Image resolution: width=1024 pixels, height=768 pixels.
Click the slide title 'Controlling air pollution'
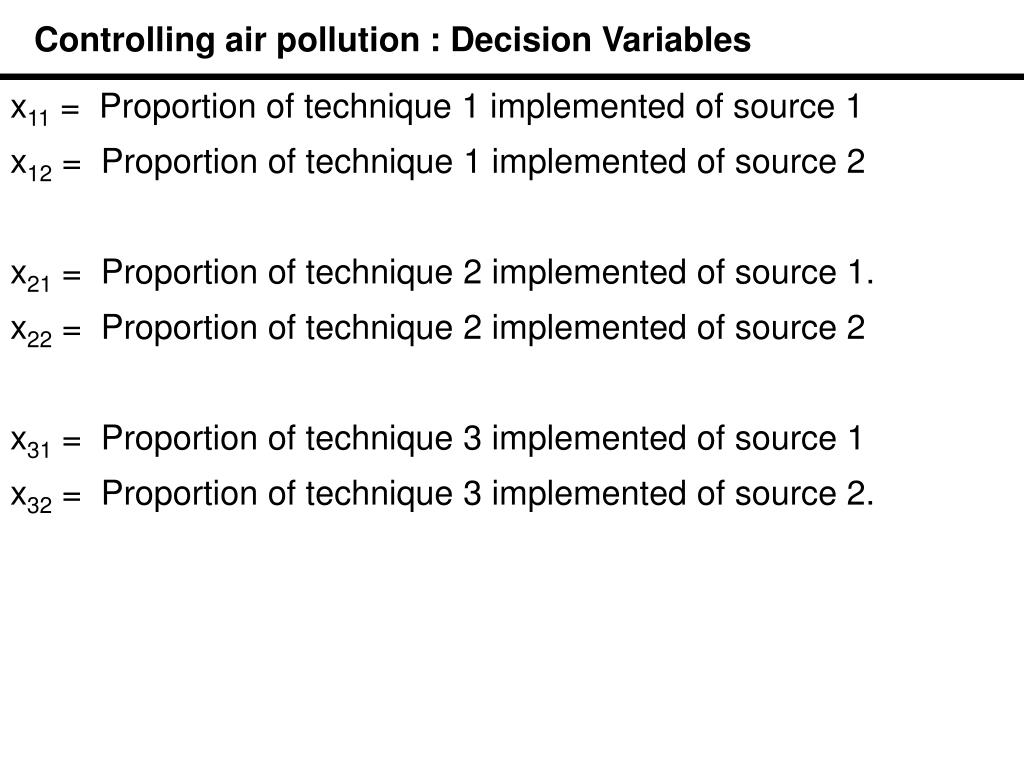pos(227,40)
